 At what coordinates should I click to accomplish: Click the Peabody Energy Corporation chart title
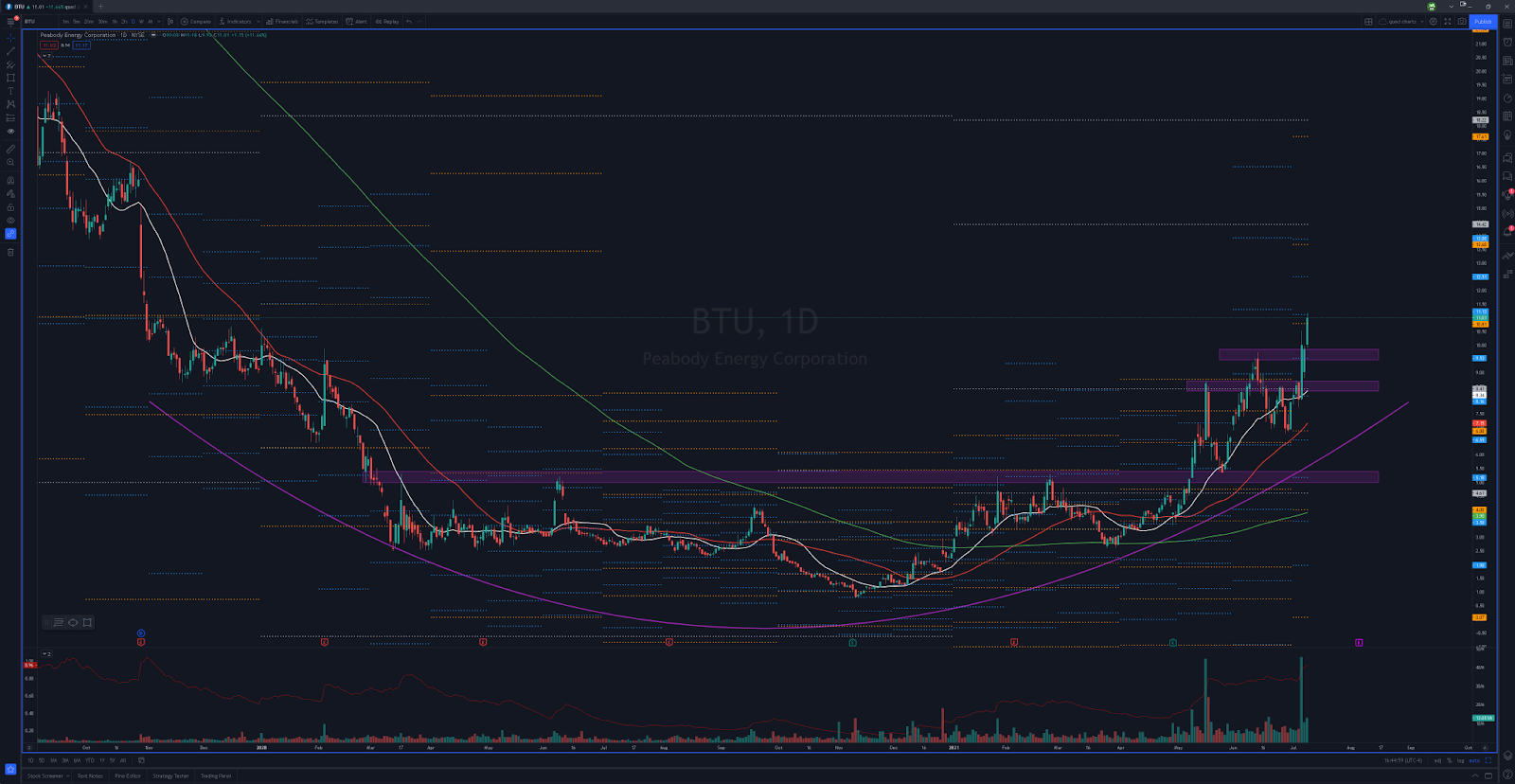coord(78,35)
